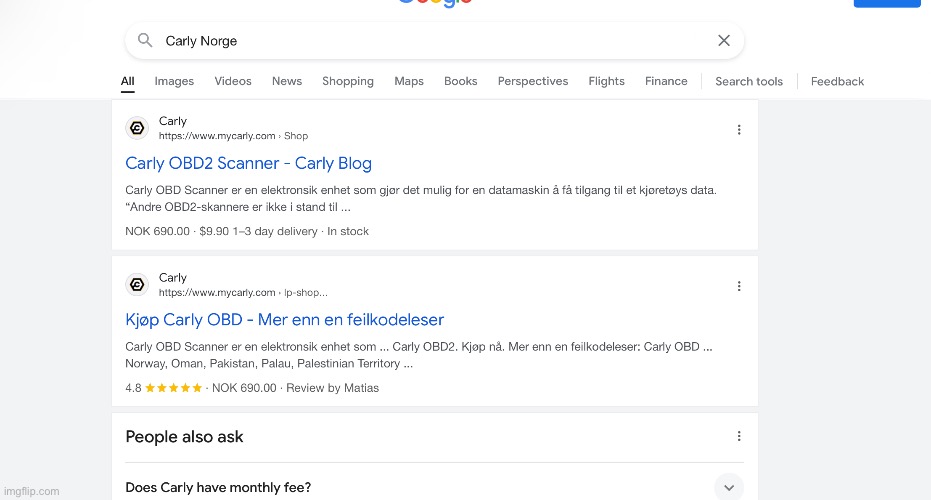Open three-dot menu for Carly Blog result
This screenshot has height=500, width=931.
(x=739, y=130)
